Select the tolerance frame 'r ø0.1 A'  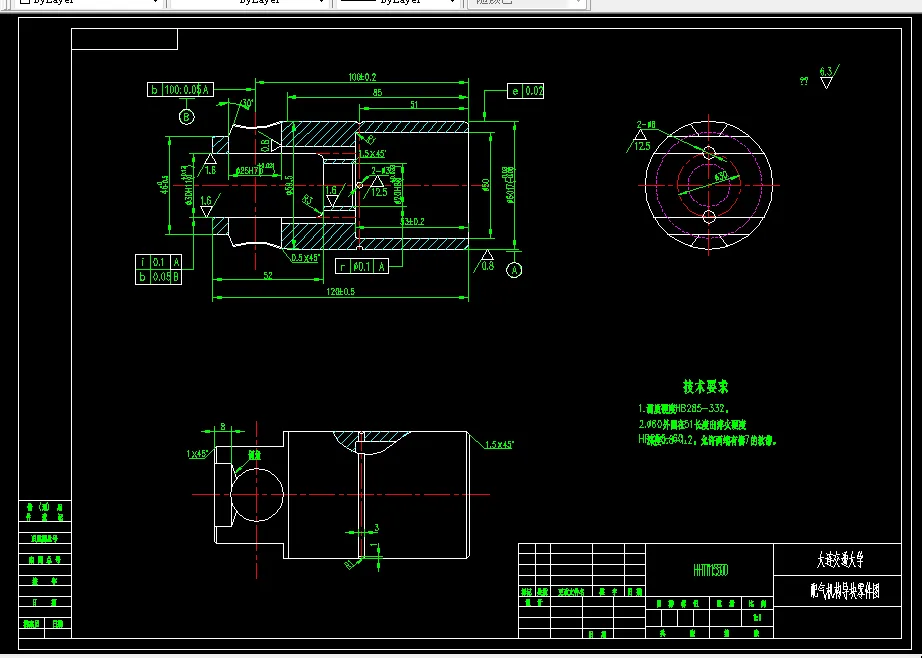click(x=362, y=266)
